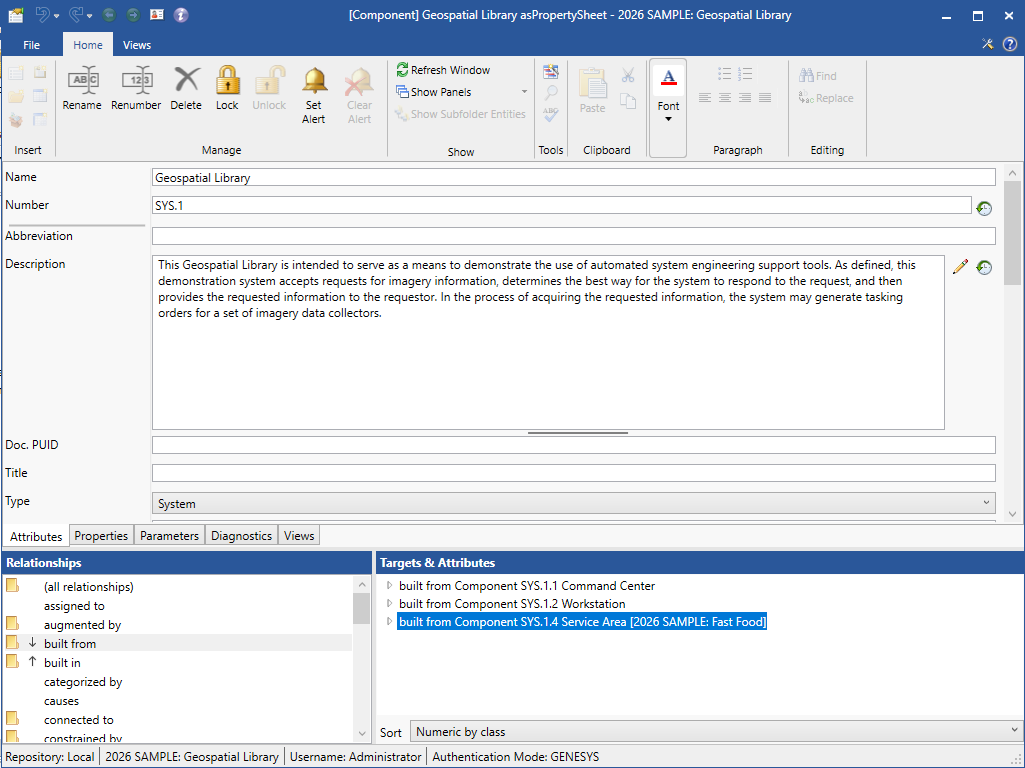Switch to the Diagnostics tab
The height and width of the screenshot is (768, 1025).
(x=241, y=536)
